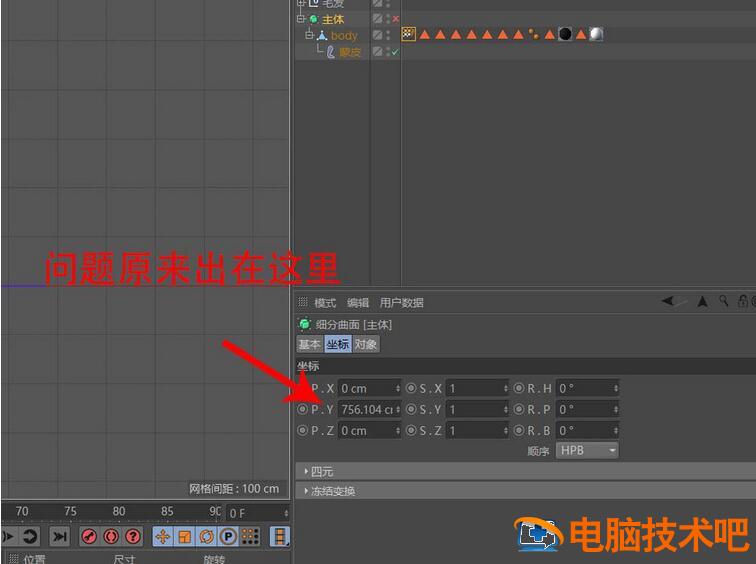Click the P.Z animation radio dot
This screenshot has width=756, height=564.
(302, 430)
